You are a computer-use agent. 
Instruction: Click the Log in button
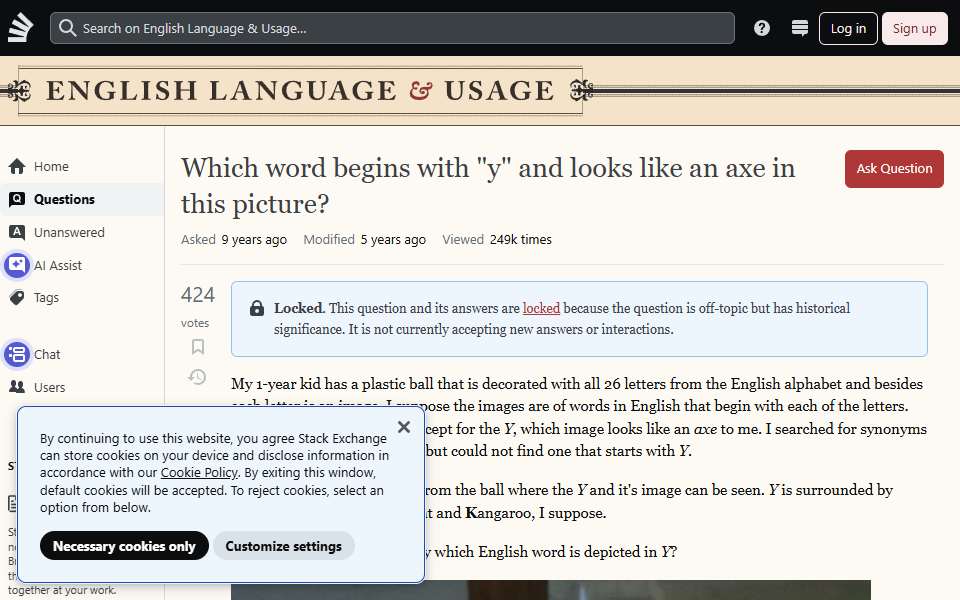[848, 28]
